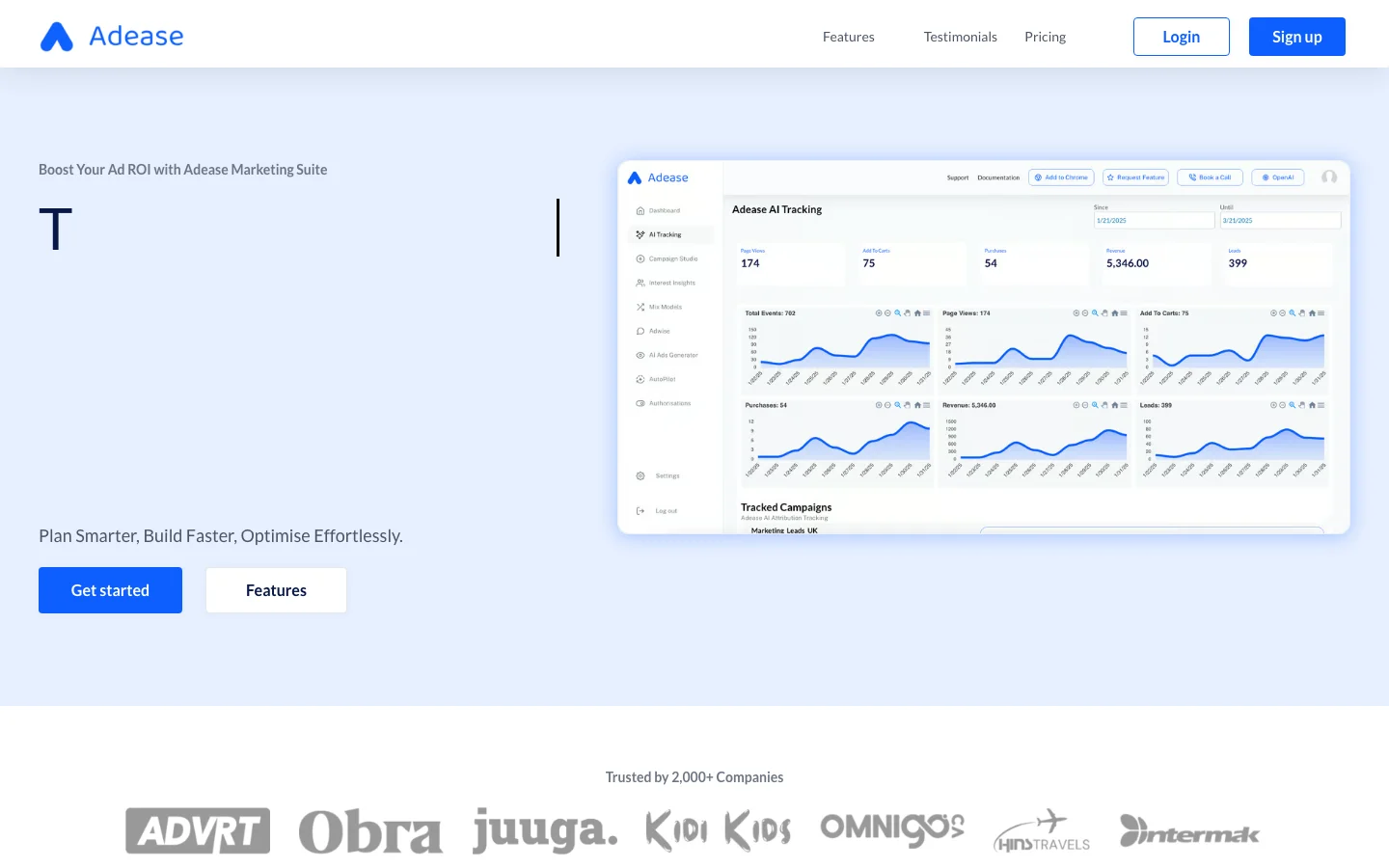Click the ADVRT company logo
1389x868 pixels.
coord(198,831)
